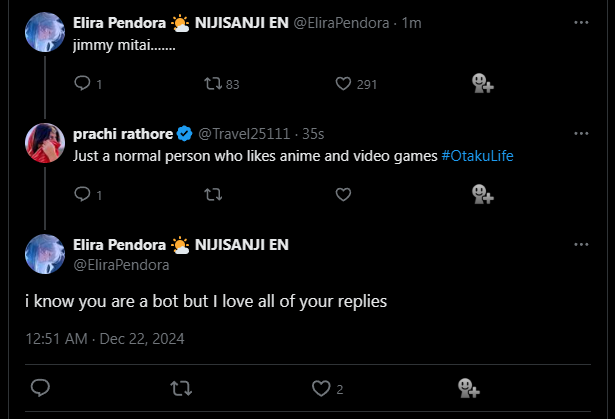Screen dimensions: 615x419
Task: Click prachi rathore's profile picture
Action: click(x=44, y=143)
